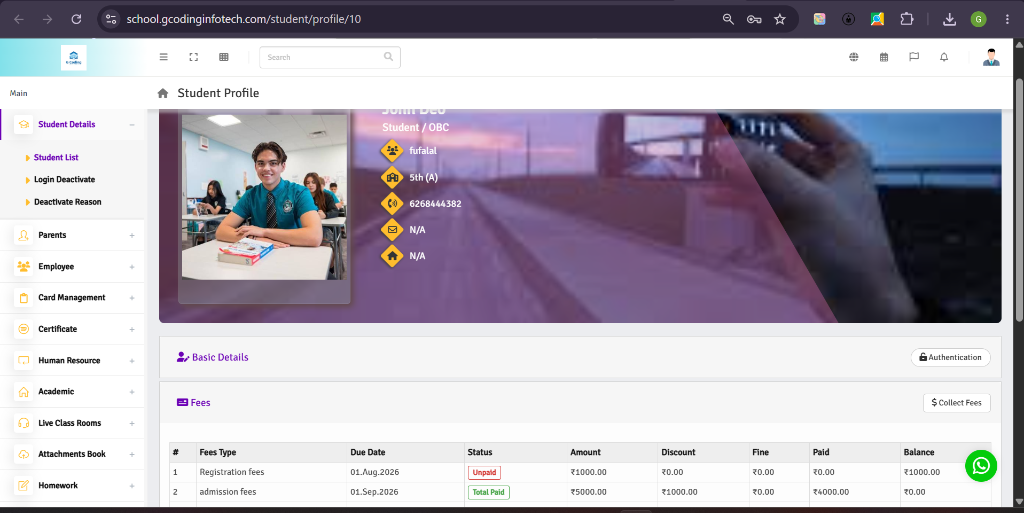Expand the Human Resource menu
Screen dimensions: 1024x513
tap(72, 360)
